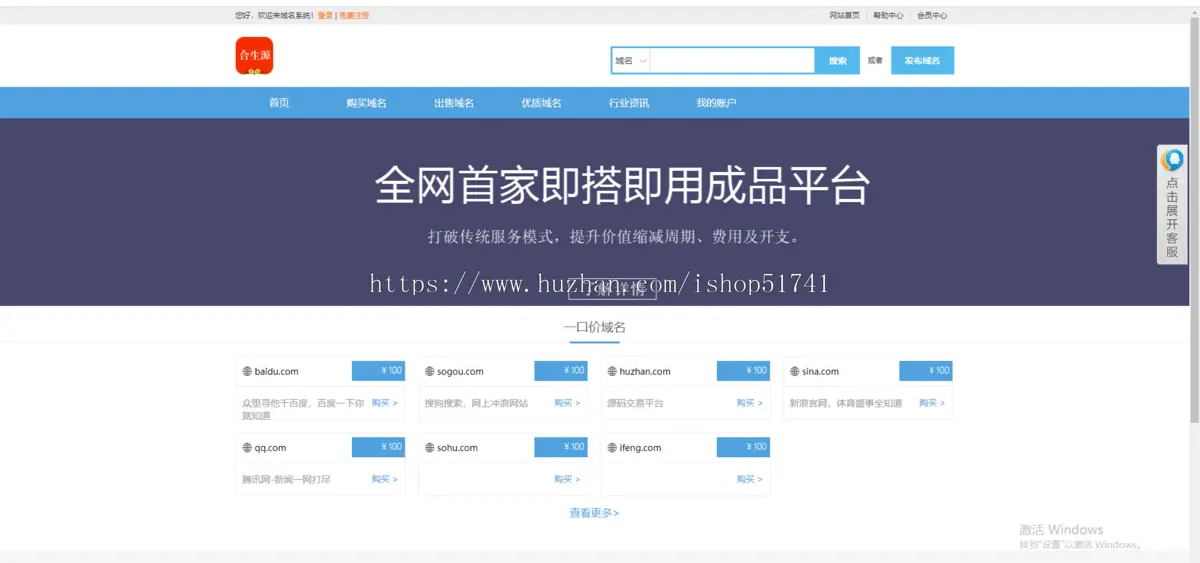The image size is (1200, 563).
Task: Click globe icon beside sogou.com
Action: pyautogui.click(x=429, y=371)
